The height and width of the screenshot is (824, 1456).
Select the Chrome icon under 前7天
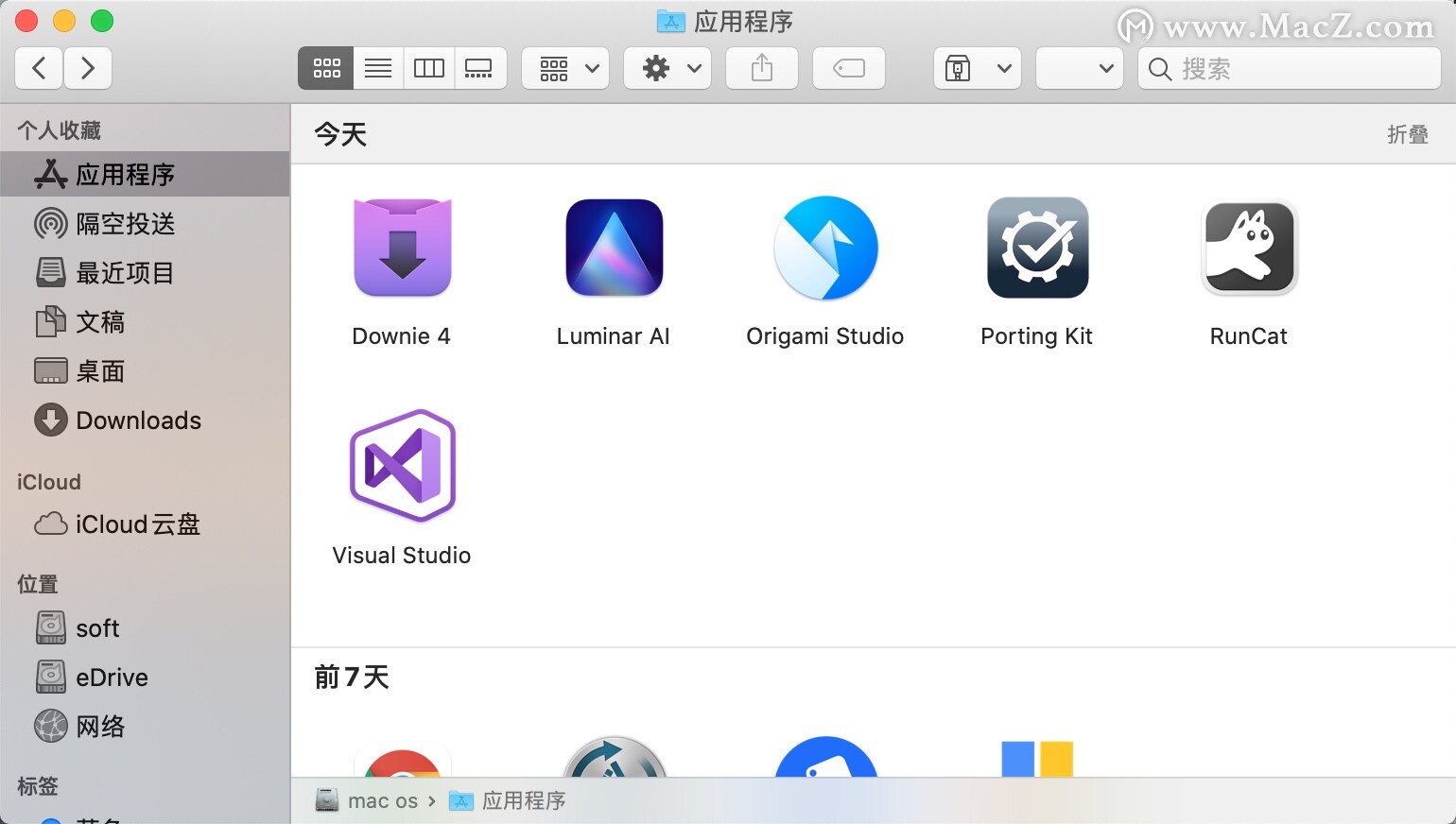(403, 763)
